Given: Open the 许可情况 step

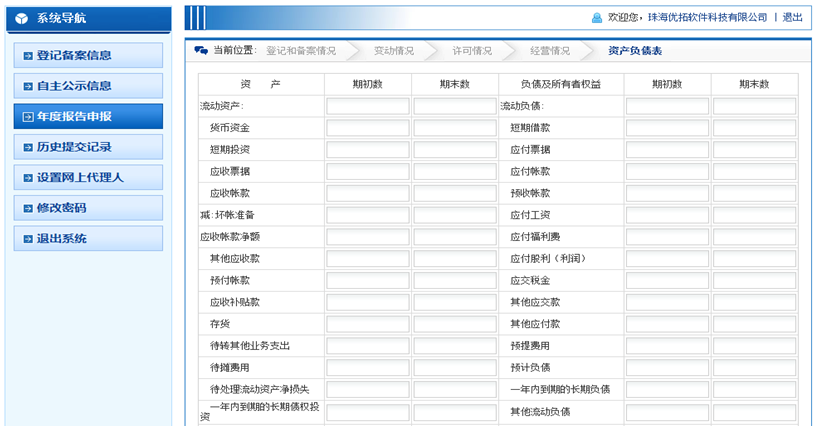Looking at the screenshot, I should pos(471,51).
